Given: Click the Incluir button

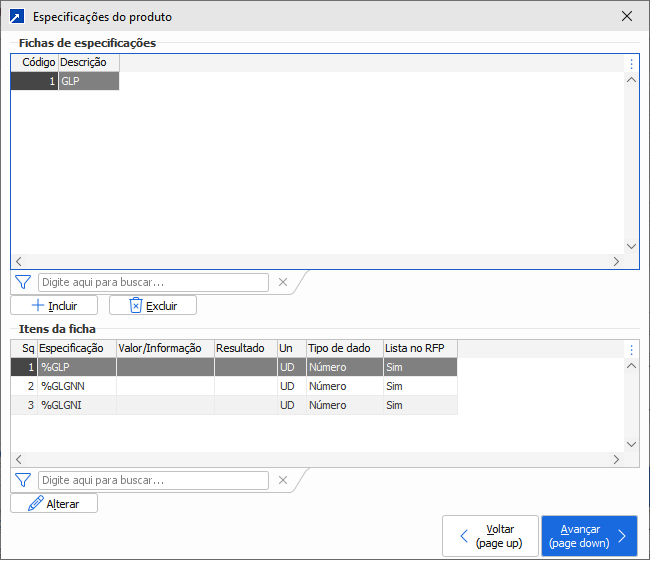Looking at the screenshot, I should pyautogui.click(x=54, y=305).
